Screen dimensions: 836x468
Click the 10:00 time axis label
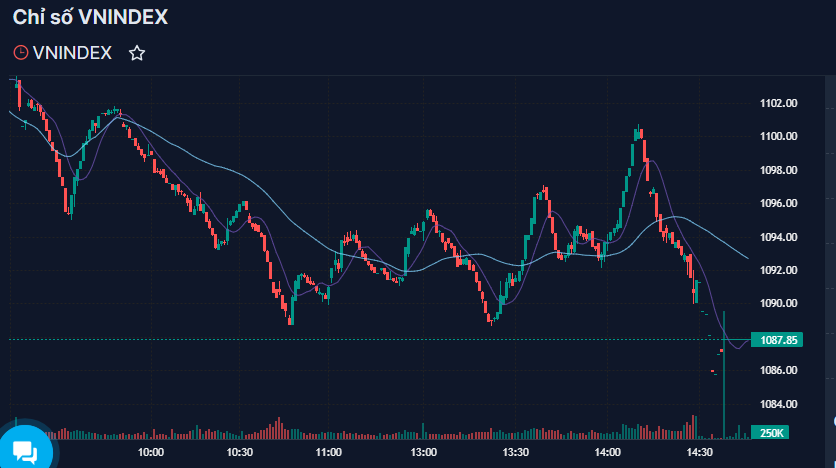pyautogui.click(x=151, y=453)
